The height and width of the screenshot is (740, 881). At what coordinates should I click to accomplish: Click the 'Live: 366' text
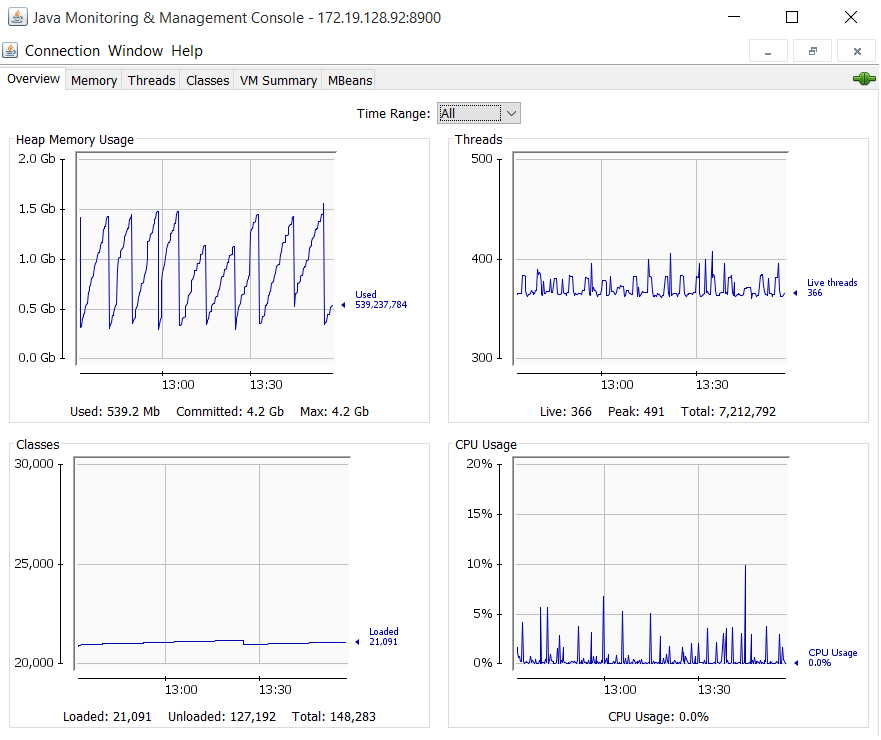click(566, 411)
